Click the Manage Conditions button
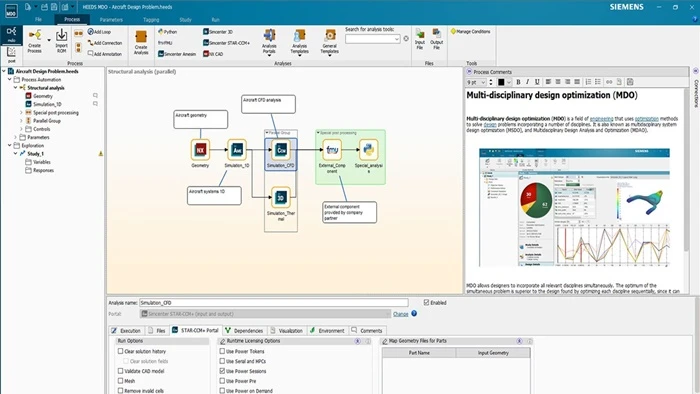The width and height of the screenshot is (700, 394). [471, 32]
